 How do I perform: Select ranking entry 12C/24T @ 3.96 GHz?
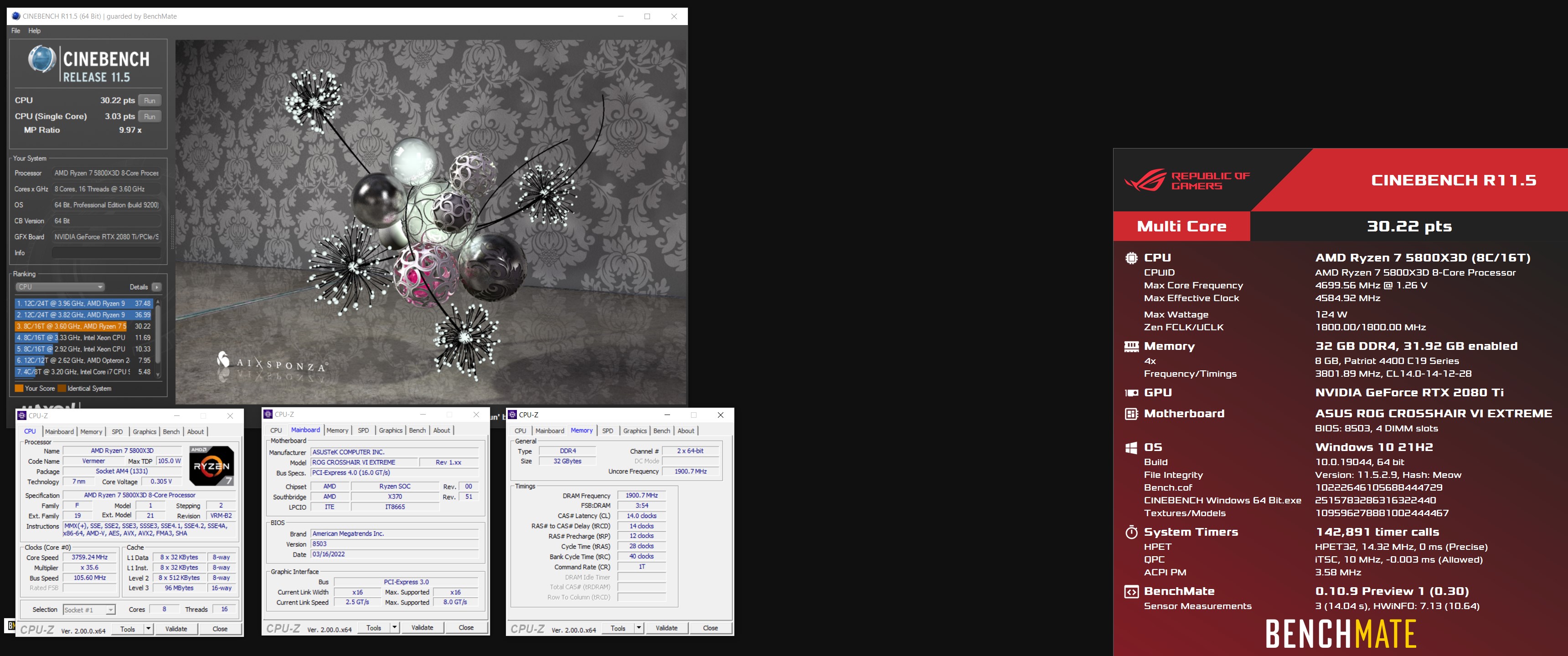point(83,303)
